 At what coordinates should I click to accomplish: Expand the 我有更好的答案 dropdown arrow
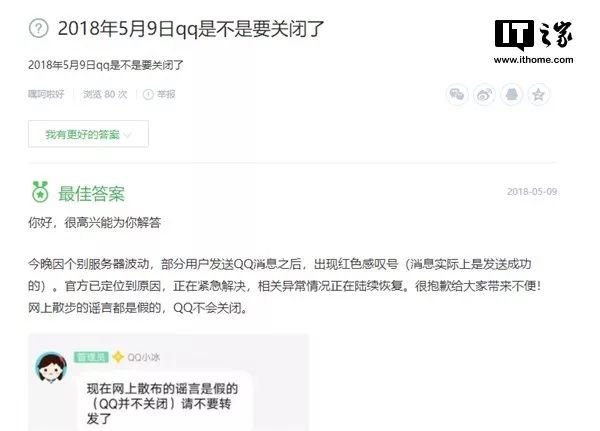click(128, 135)
